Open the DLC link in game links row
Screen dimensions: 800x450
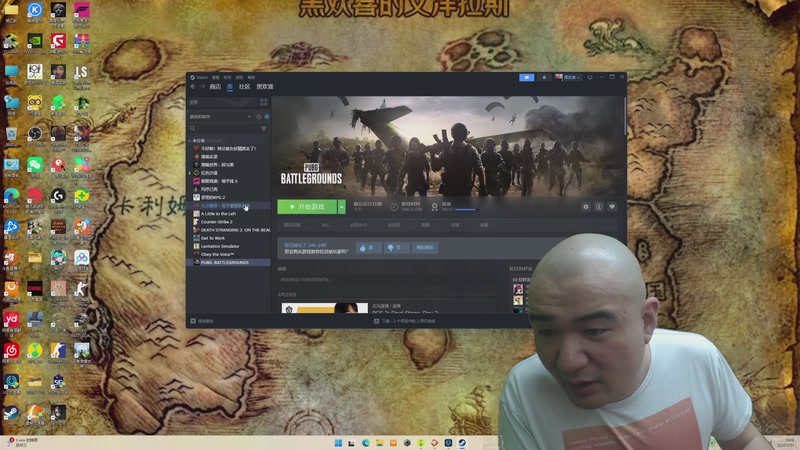pyautogui.click(x=326, y=225)
